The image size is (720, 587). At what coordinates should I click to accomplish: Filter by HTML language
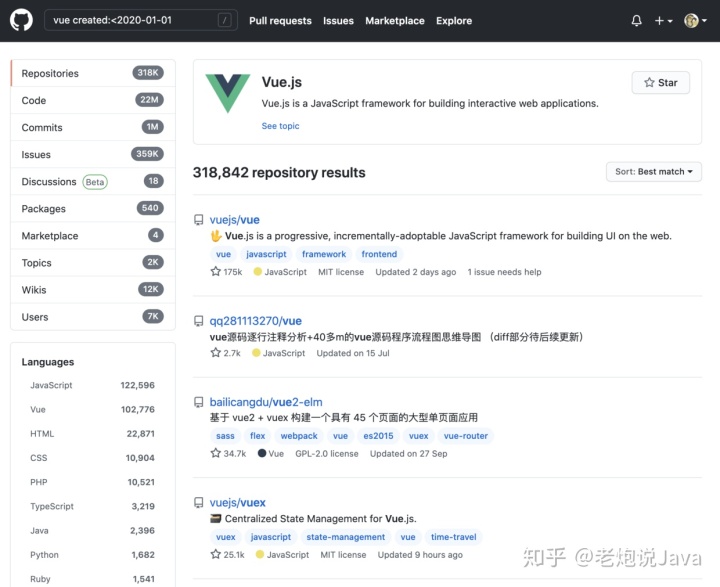(x=92, y=434)
